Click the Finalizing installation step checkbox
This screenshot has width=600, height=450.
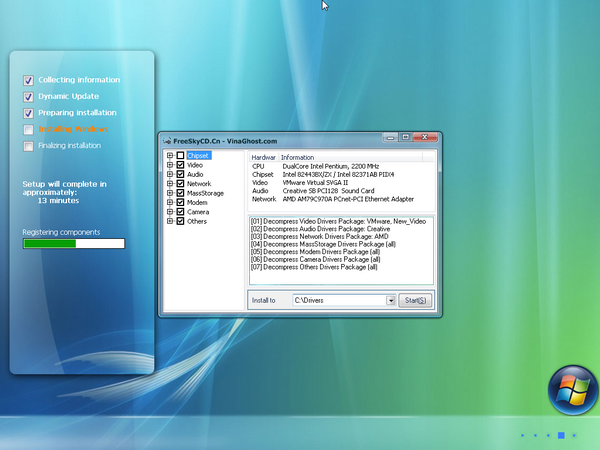pos(28,146)
